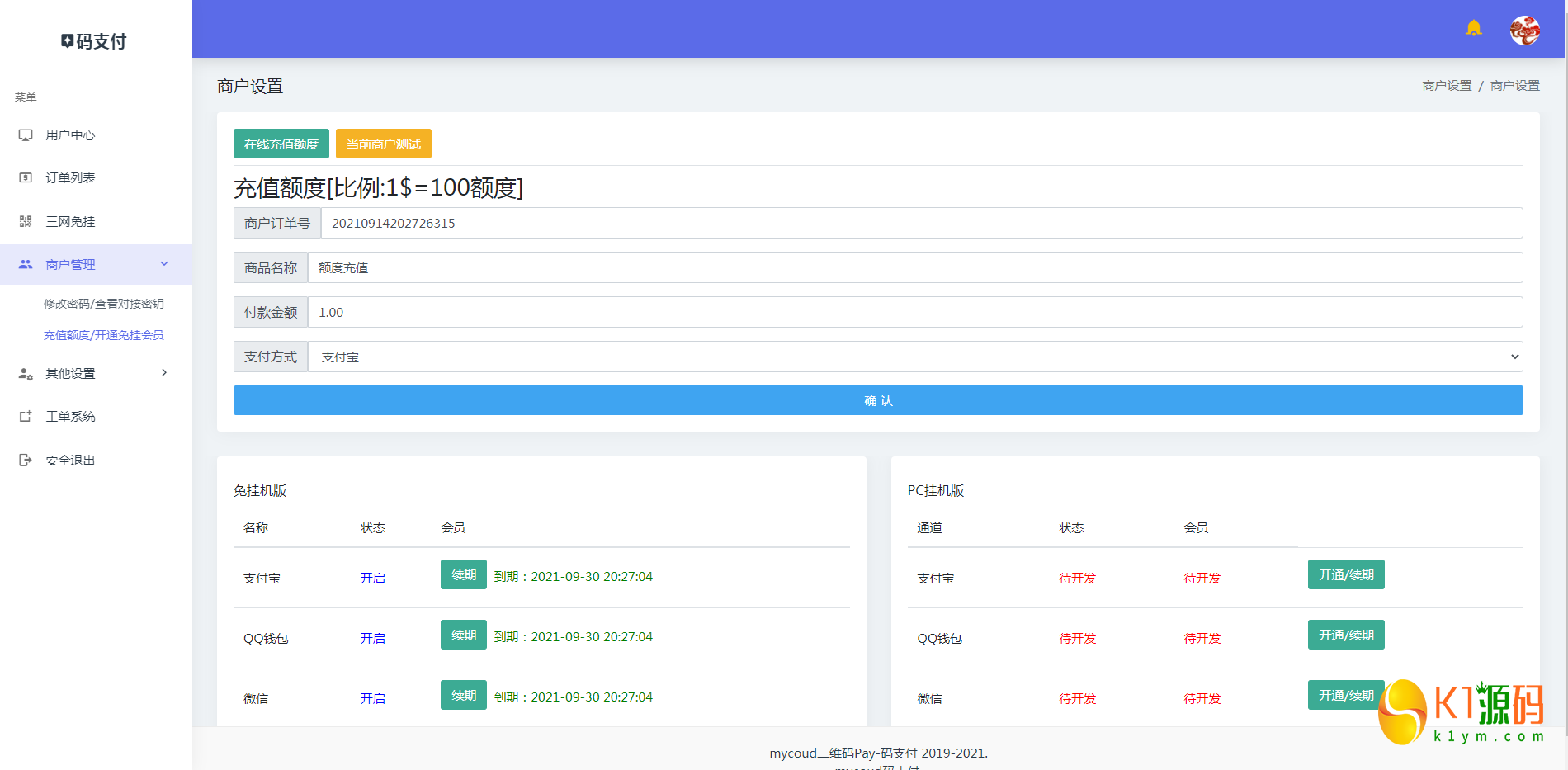This screenshot has width=1568, height=770.
Task: Open 修改密码/查看对接密钥 submenu item
Action: [104, 304]
